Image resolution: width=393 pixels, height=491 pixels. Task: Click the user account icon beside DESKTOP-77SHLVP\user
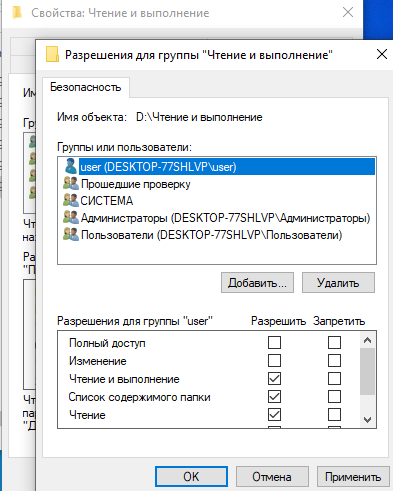pyautogui.click(x=70, y=166)
